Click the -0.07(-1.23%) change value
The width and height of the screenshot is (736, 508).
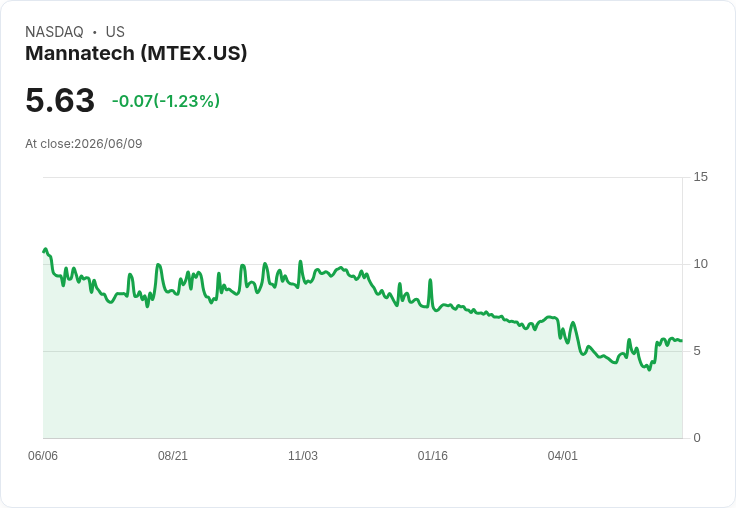click(x=166, y=101)
